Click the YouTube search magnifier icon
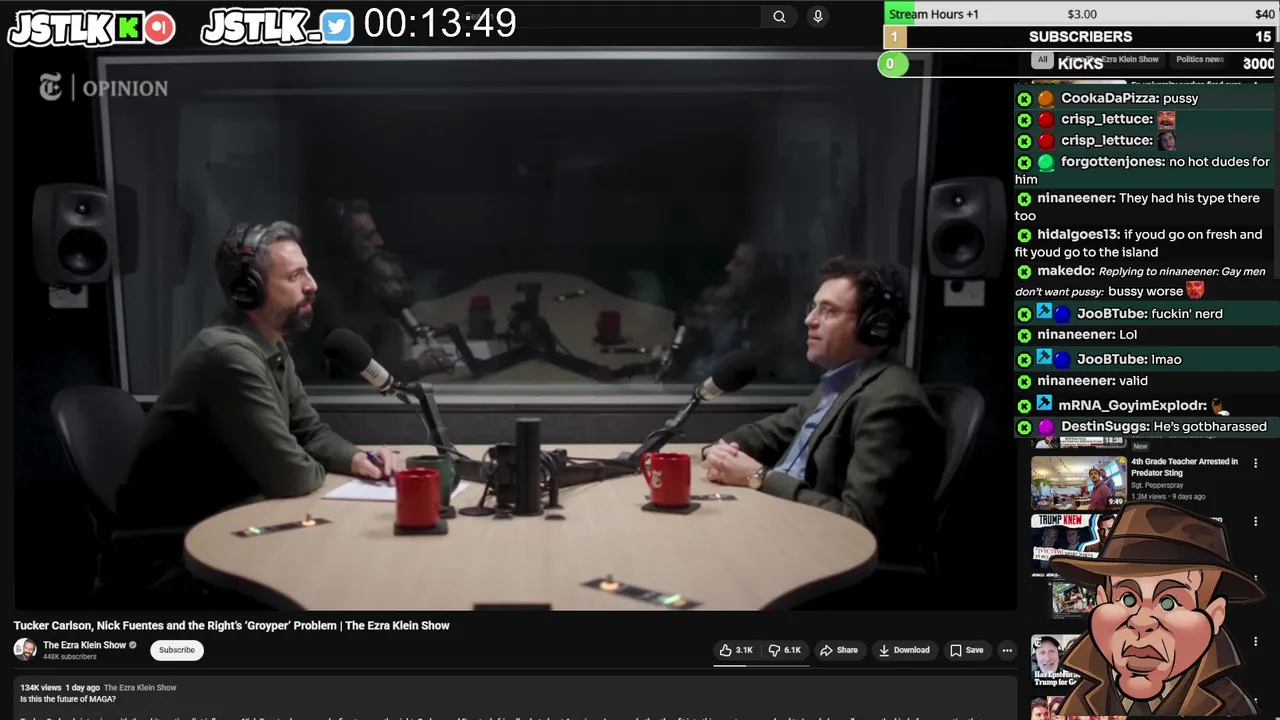Viewport: 1280px width, 720px height. [x=779, y=16]
